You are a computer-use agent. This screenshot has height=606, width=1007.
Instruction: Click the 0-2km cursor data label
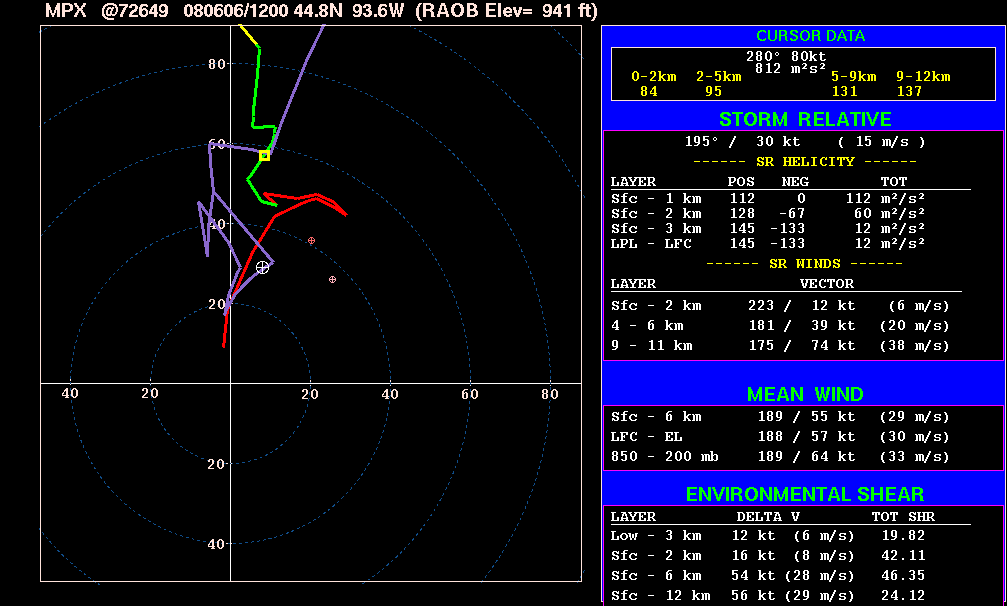(655, 77)
